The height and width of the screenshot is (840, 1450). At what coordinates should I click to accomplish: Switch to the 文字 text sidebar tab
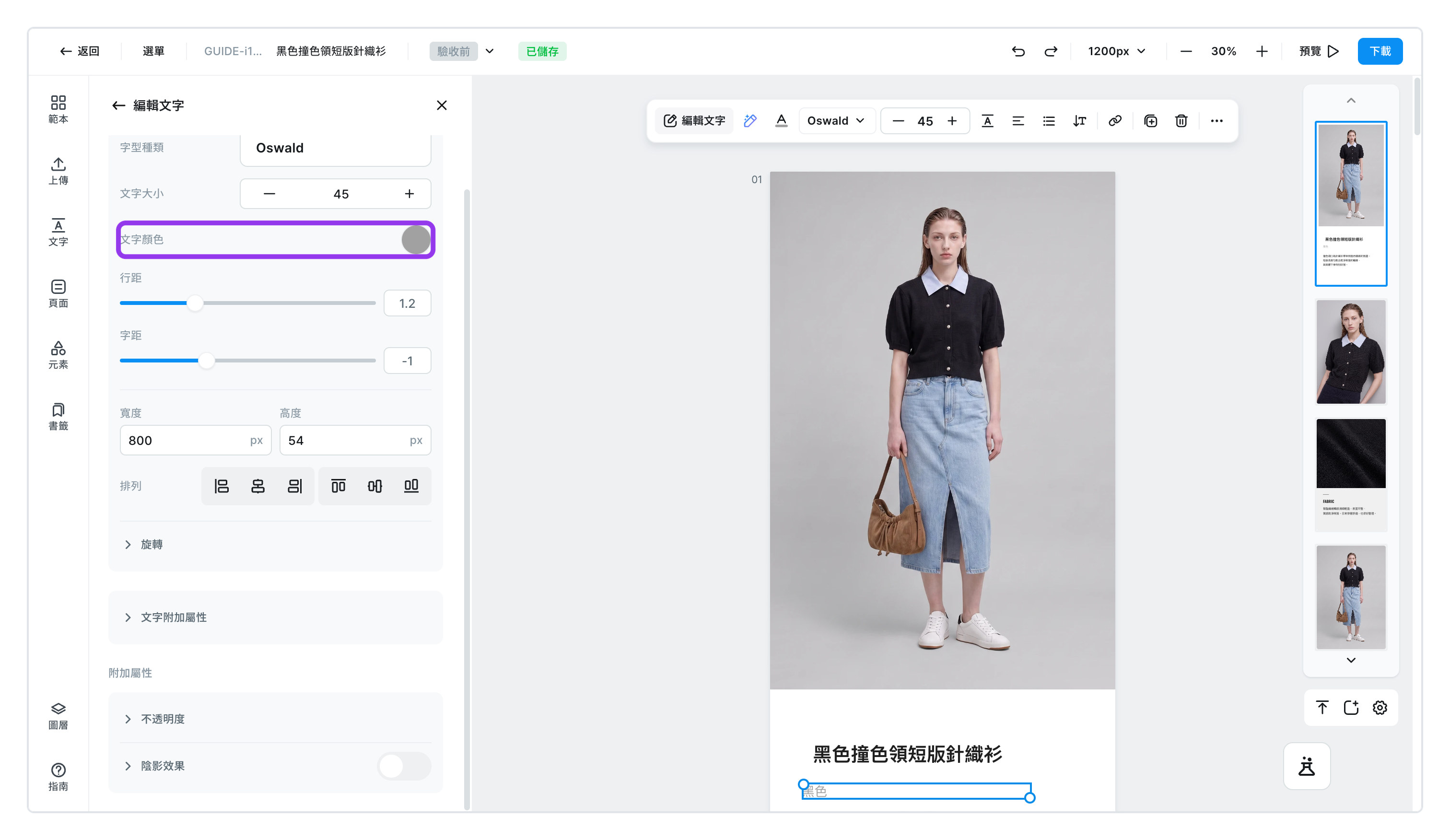[x=58, y=233]
